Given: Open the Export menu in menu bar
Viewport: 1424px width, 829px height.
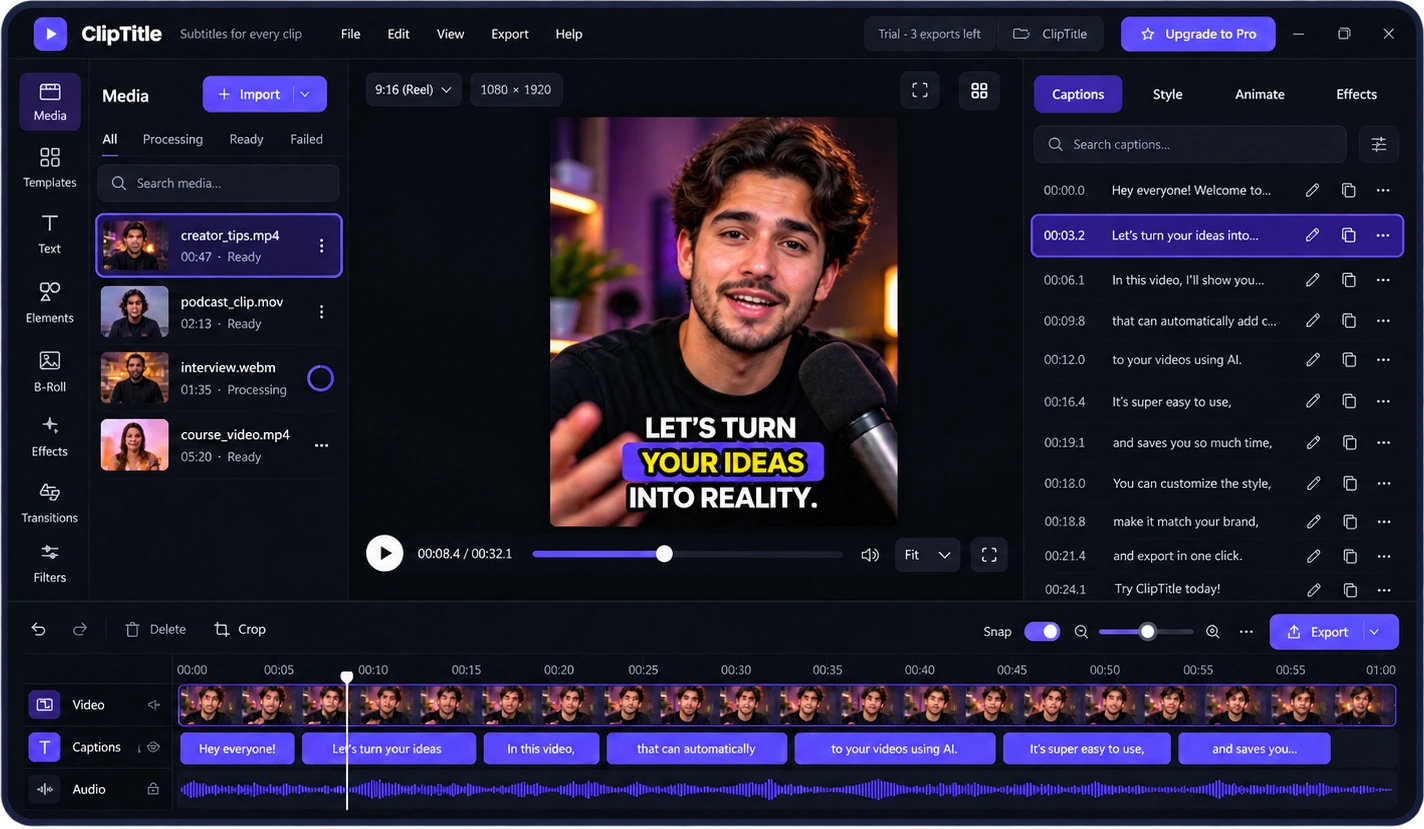Looking at the screenshot, I should coord(509,34).
